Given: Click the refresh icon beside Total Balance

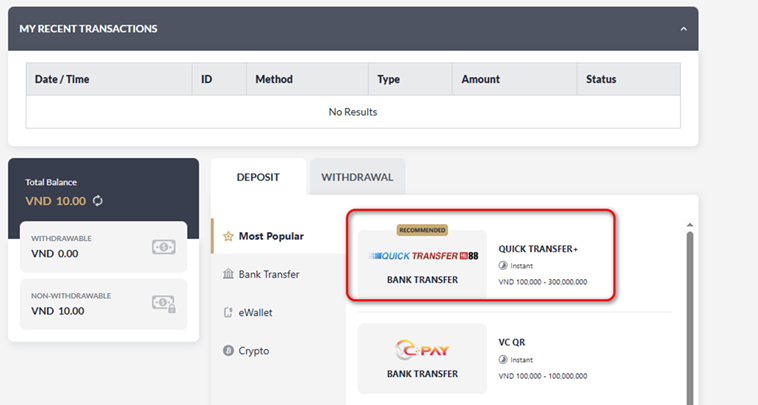Looking at the screenshot, I should [x=98, y=201].
